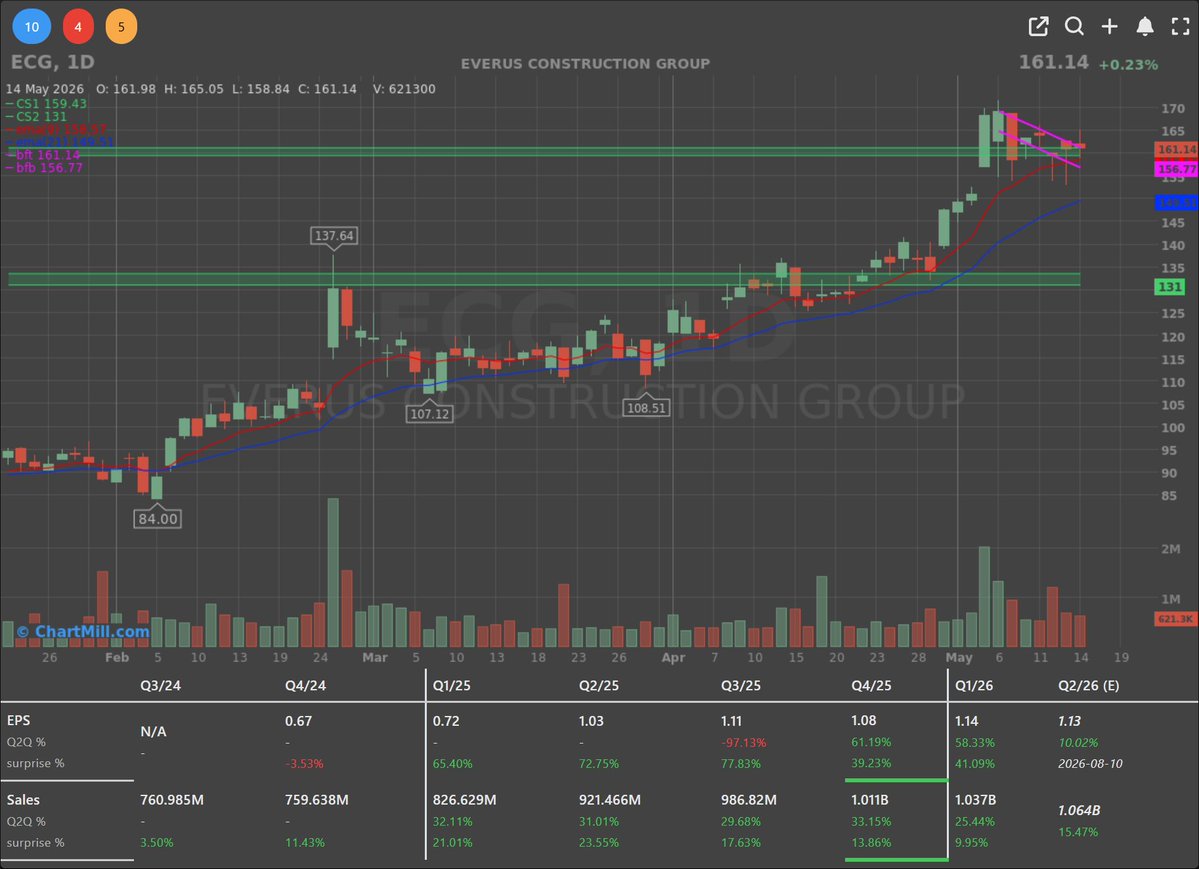Screen dimensions: 1199x869
Task: Click the 621.3K volume axis tag
Action: click(1176, 618)
